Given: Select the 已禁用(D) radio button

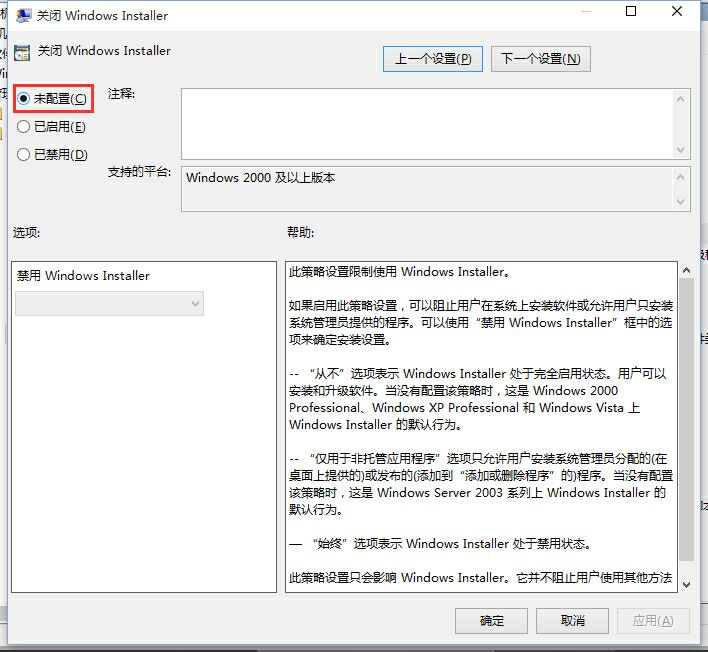Looking at the screenshot, I should tap(52, 155).
